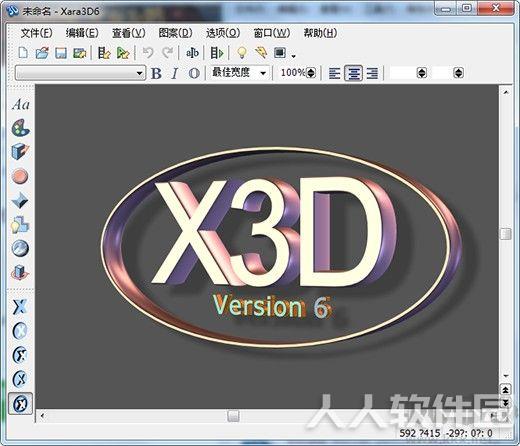Viewport: 520px width, 446px height.
Task: Redo the last undone action
Action: click(167, 53)
